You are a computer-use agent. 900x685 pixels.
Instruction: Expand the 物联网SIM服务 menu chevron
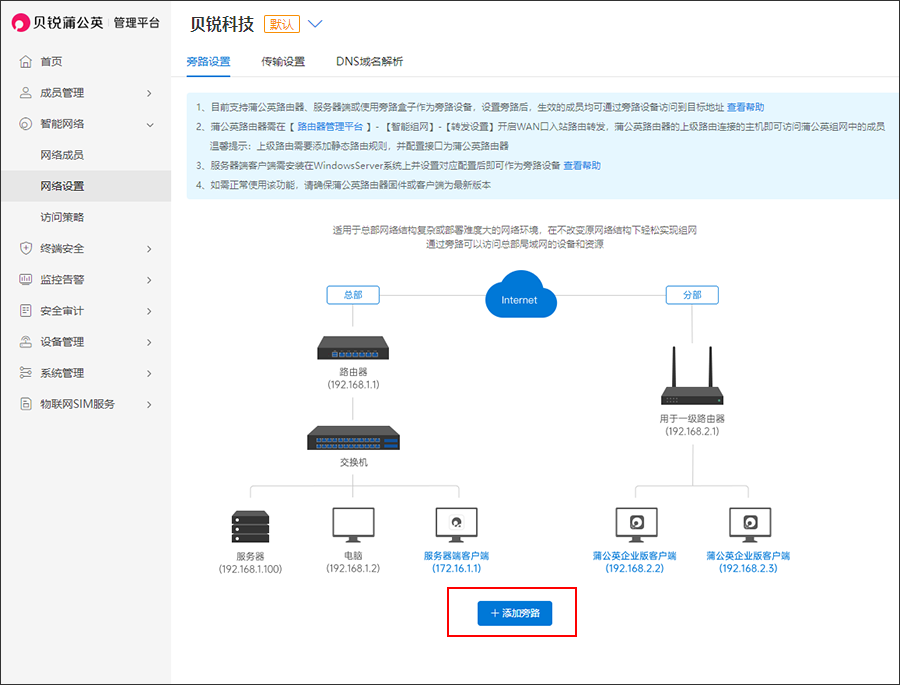click(149, 404)
